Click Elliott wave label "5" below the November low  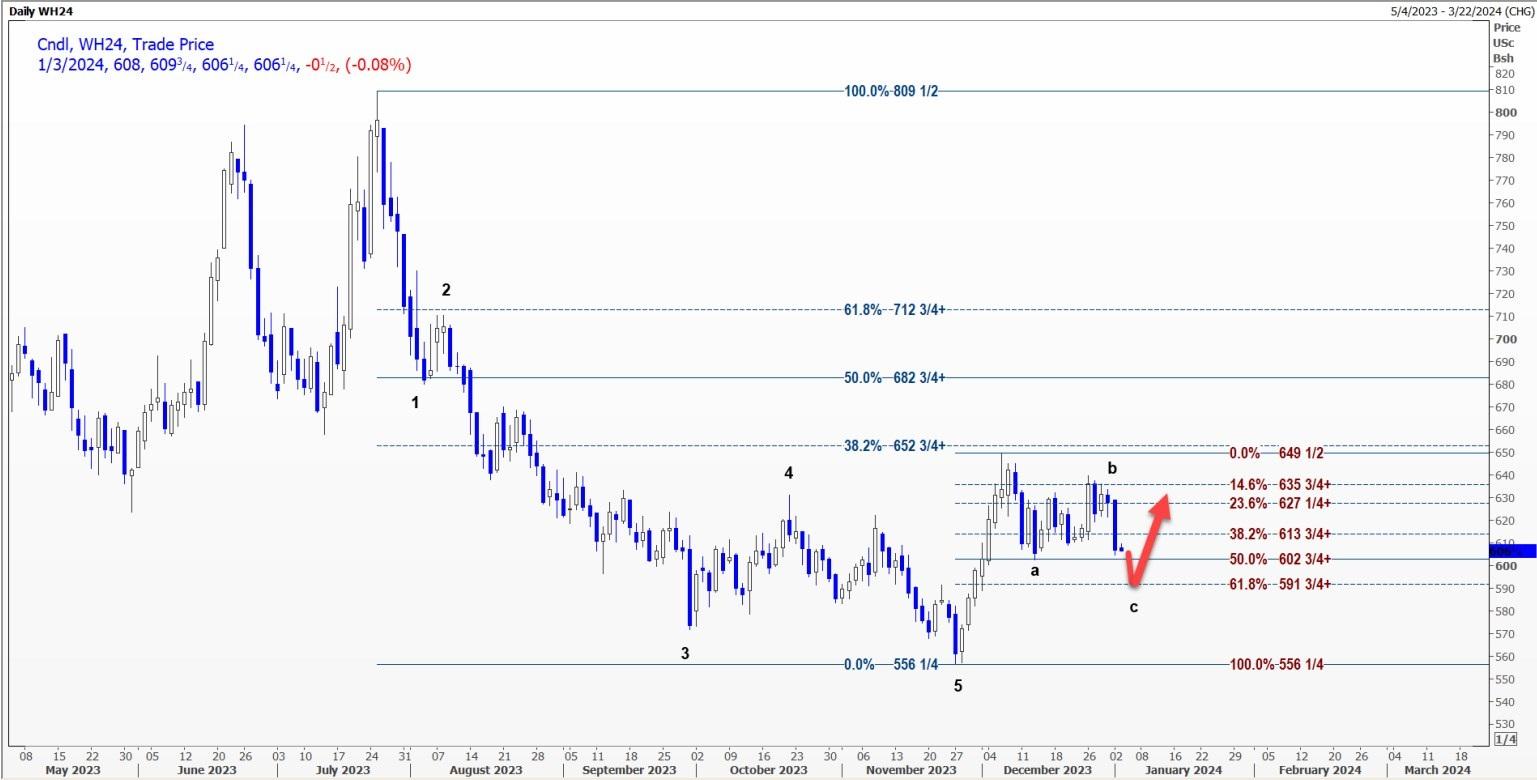(958, 686)
